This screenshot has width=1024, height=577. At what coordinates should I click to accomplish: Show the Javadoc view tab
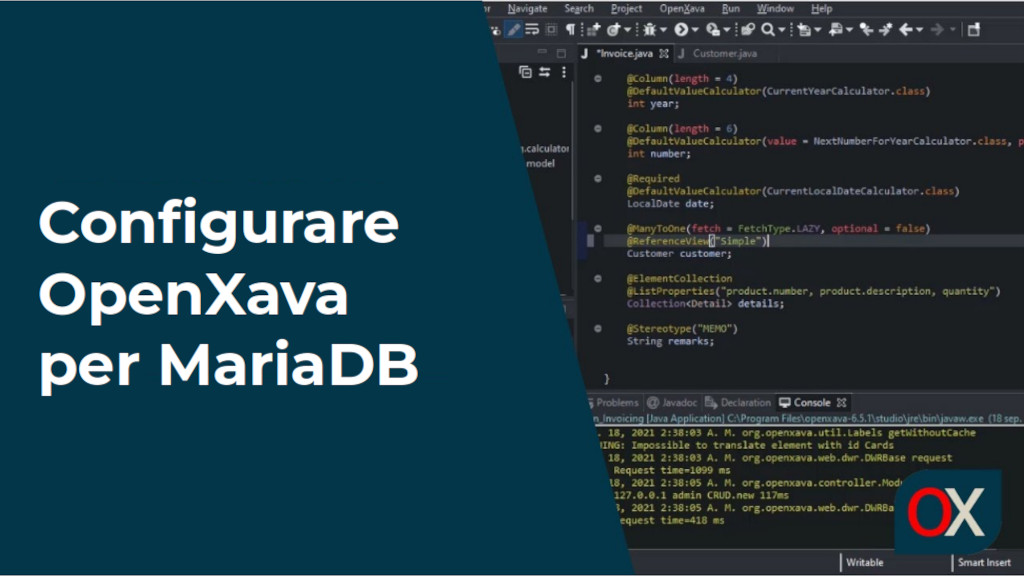click(673, 403)
